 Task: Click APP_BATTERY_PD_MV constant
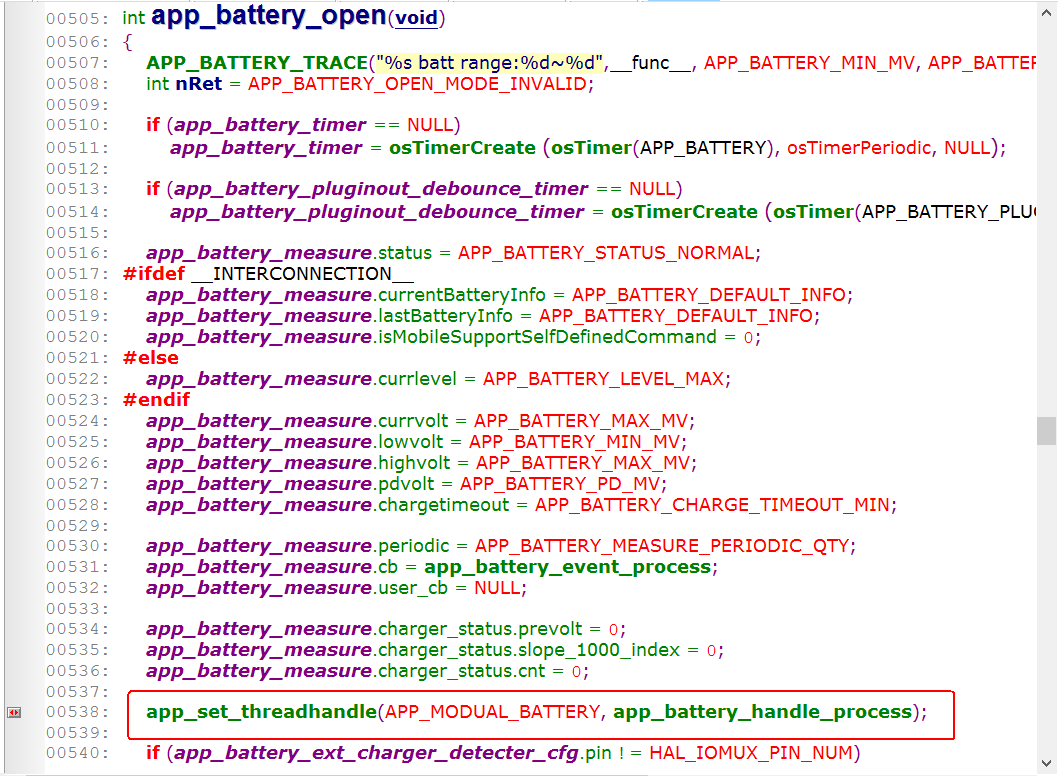[560, 484]
